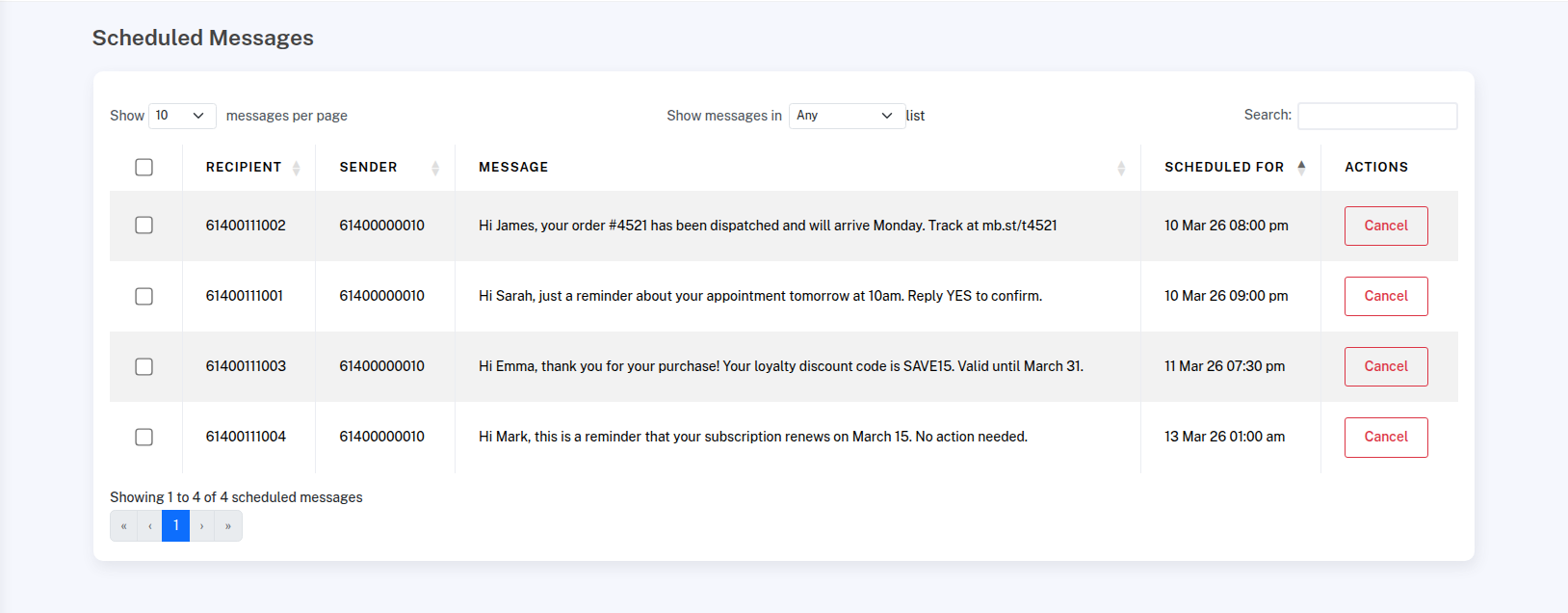This screenshot has width=1568, height=613.
Task: Check the row for recipient 61400111004
Action: pyautogui.click(x=144, y=437)
